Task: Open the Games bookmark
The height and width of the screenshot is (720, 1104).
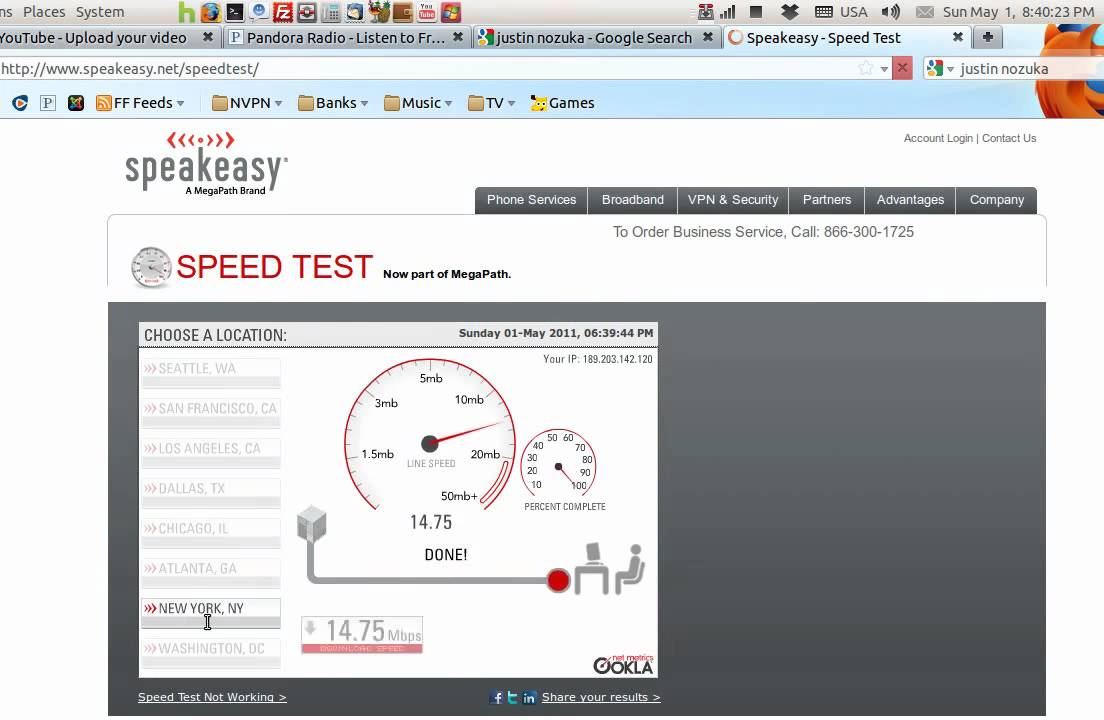Action: point(562,103)
